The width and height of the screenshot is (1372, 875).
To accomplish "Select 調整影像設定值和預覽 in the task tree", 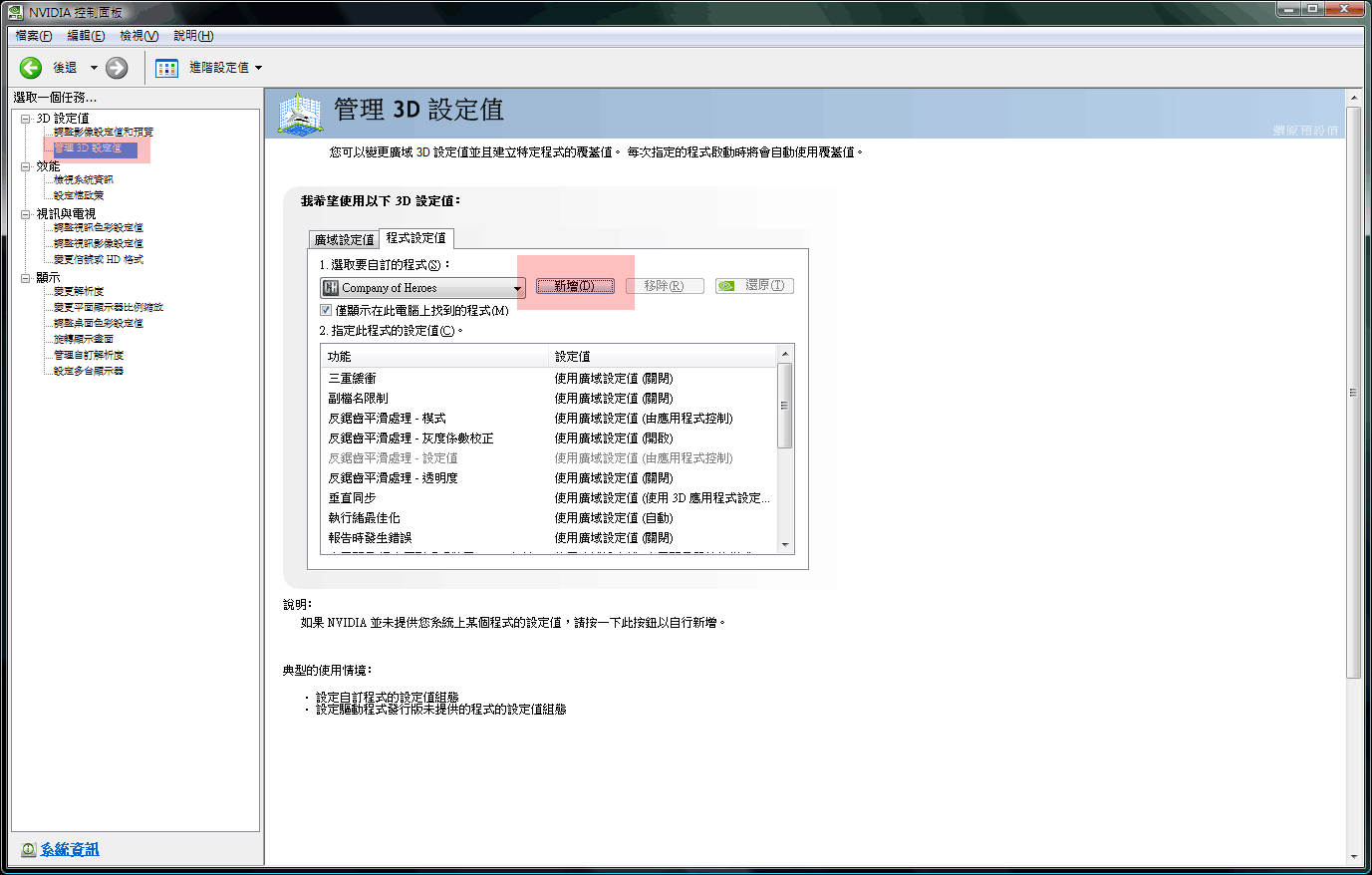I will (x=104, y=133).
